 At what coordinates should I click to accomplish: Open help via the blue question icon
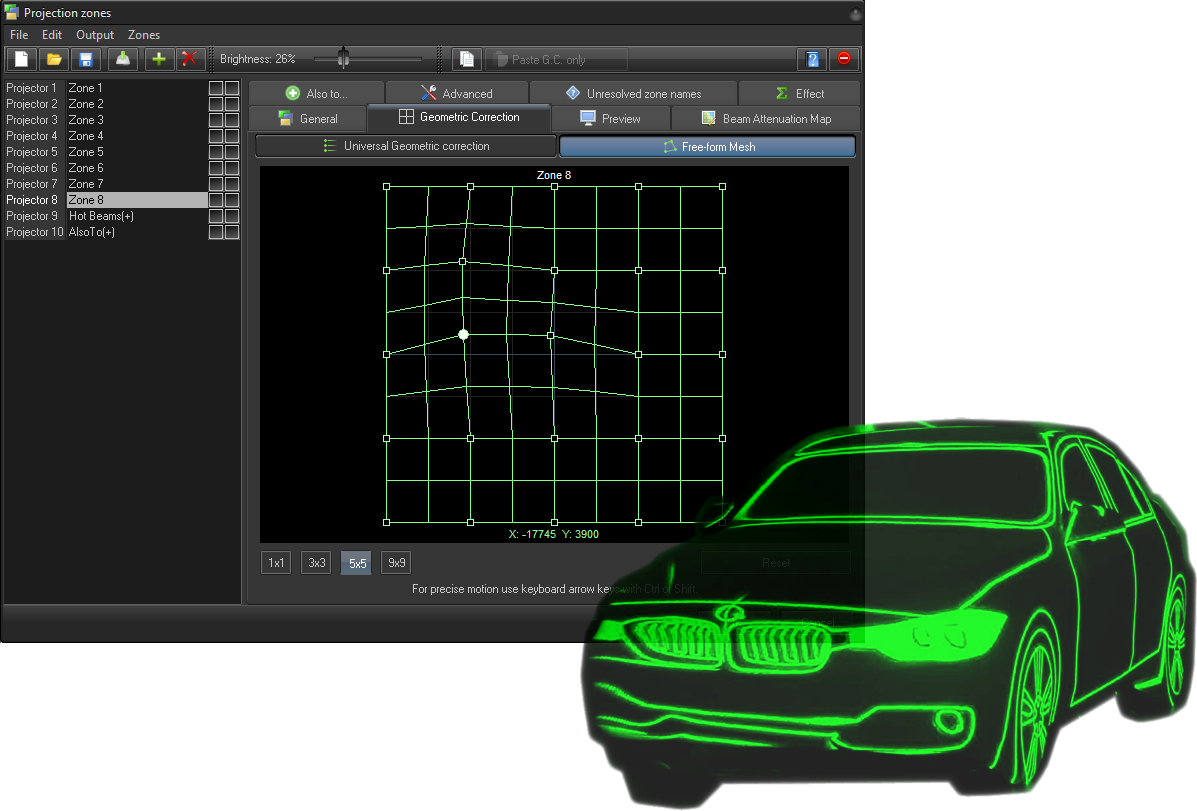coord(812,60)
